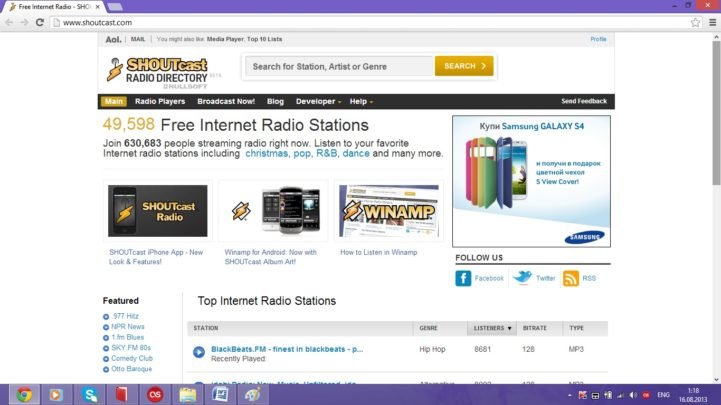This screenshot has width=721, height=405.
Task: Click the browser back arrow
Action: (x=9, y=22)
